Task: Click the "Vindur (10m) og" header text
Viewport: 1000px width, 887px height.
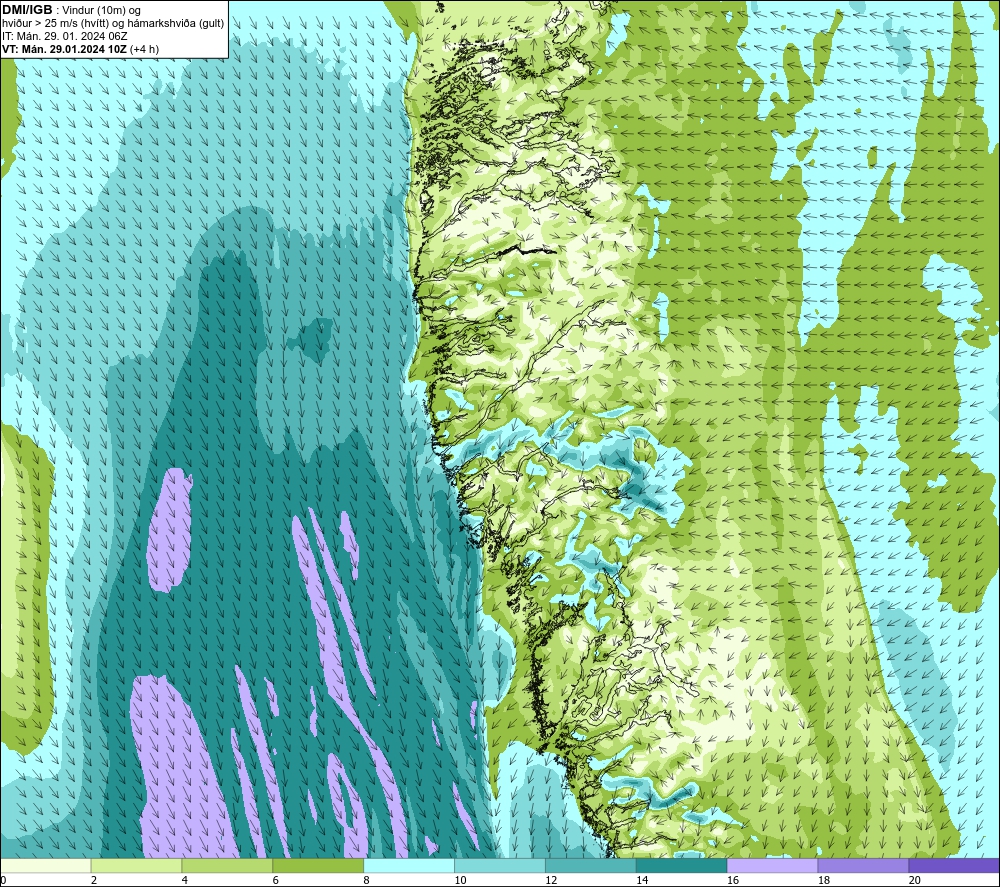Action: coord(101,11)
